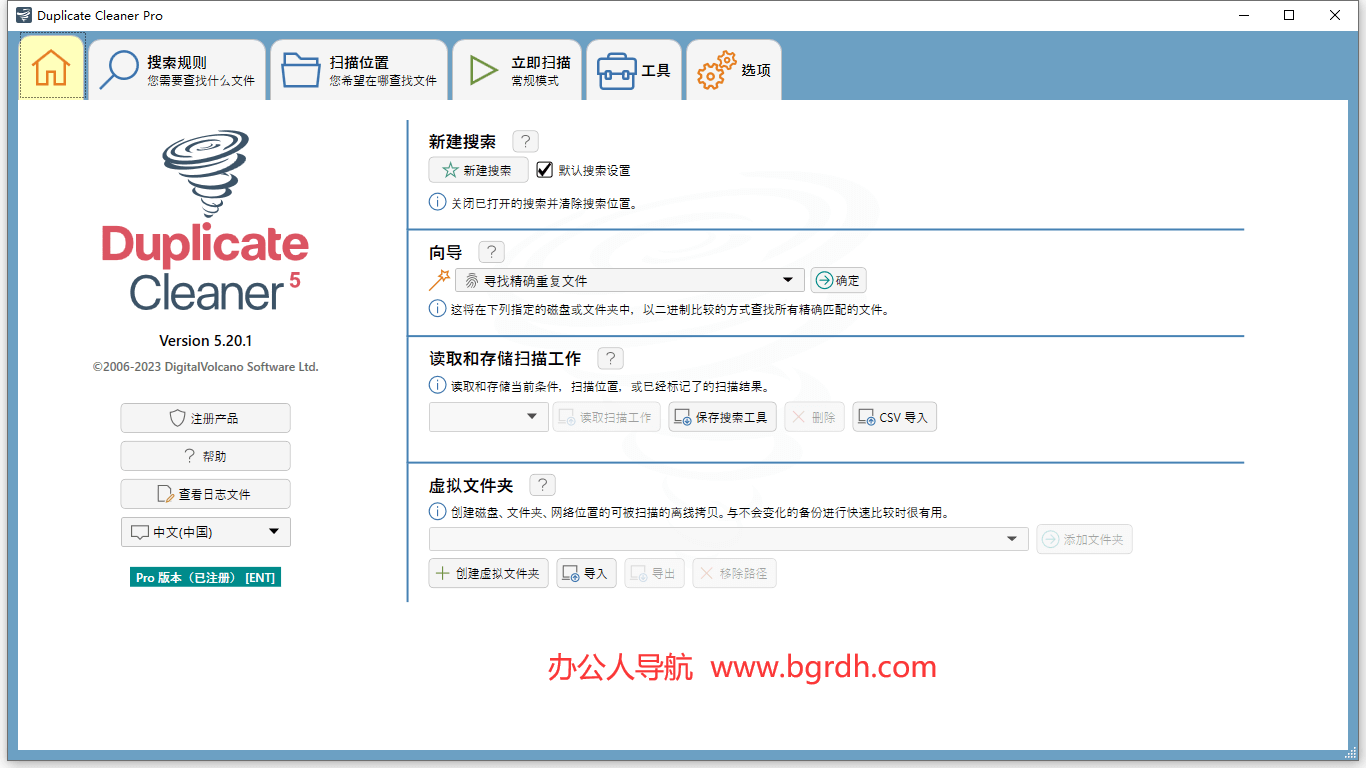
Task: Open the Home tab house icon
Action: pos(51,69)
